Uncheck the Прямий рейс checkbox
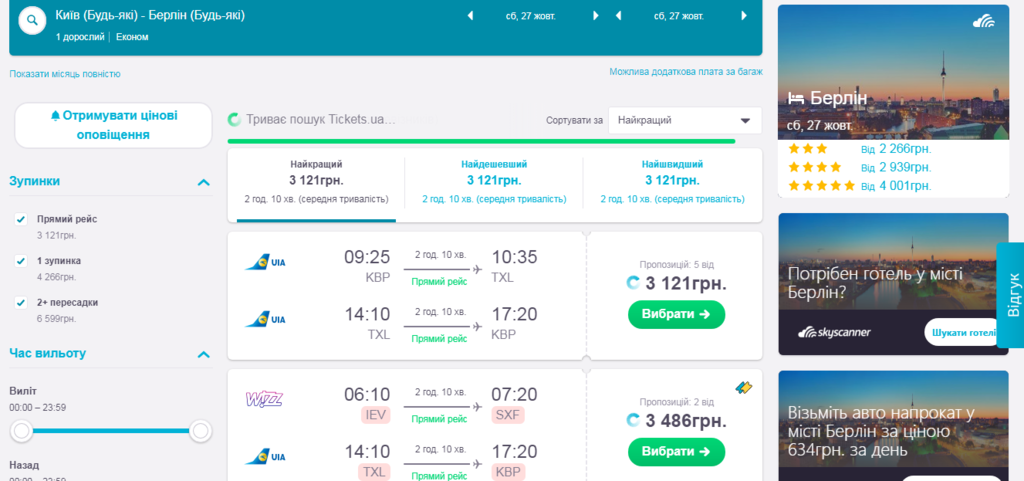 tap(21, 219)
